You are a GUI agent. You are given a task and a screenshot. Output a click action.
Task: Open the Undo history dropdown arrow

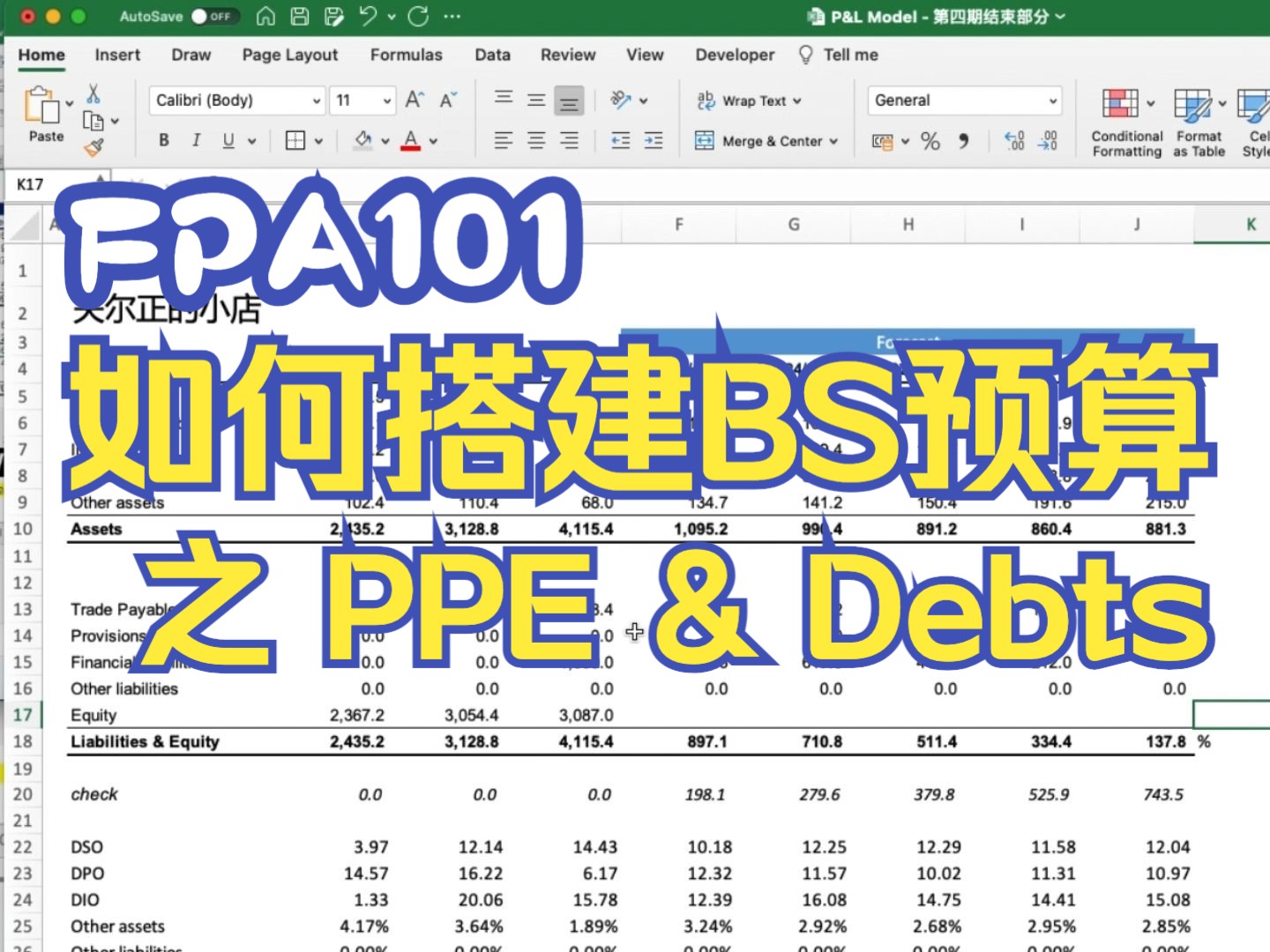[392, 16]
